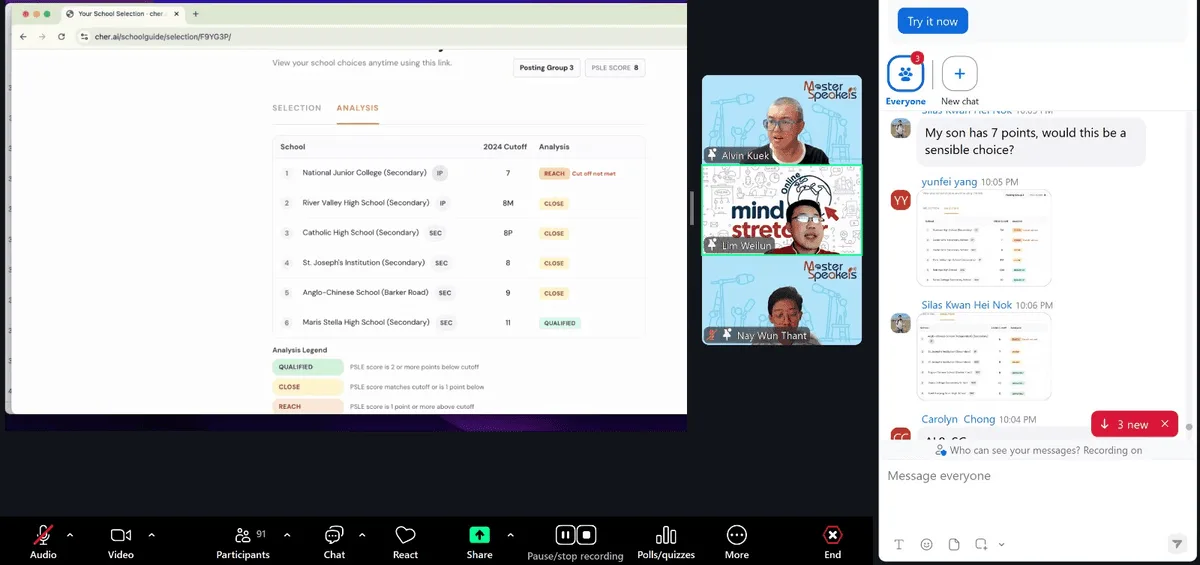
Task: Reload the cher.ai page
Action: pyautogui.click(x=62, y=36)
